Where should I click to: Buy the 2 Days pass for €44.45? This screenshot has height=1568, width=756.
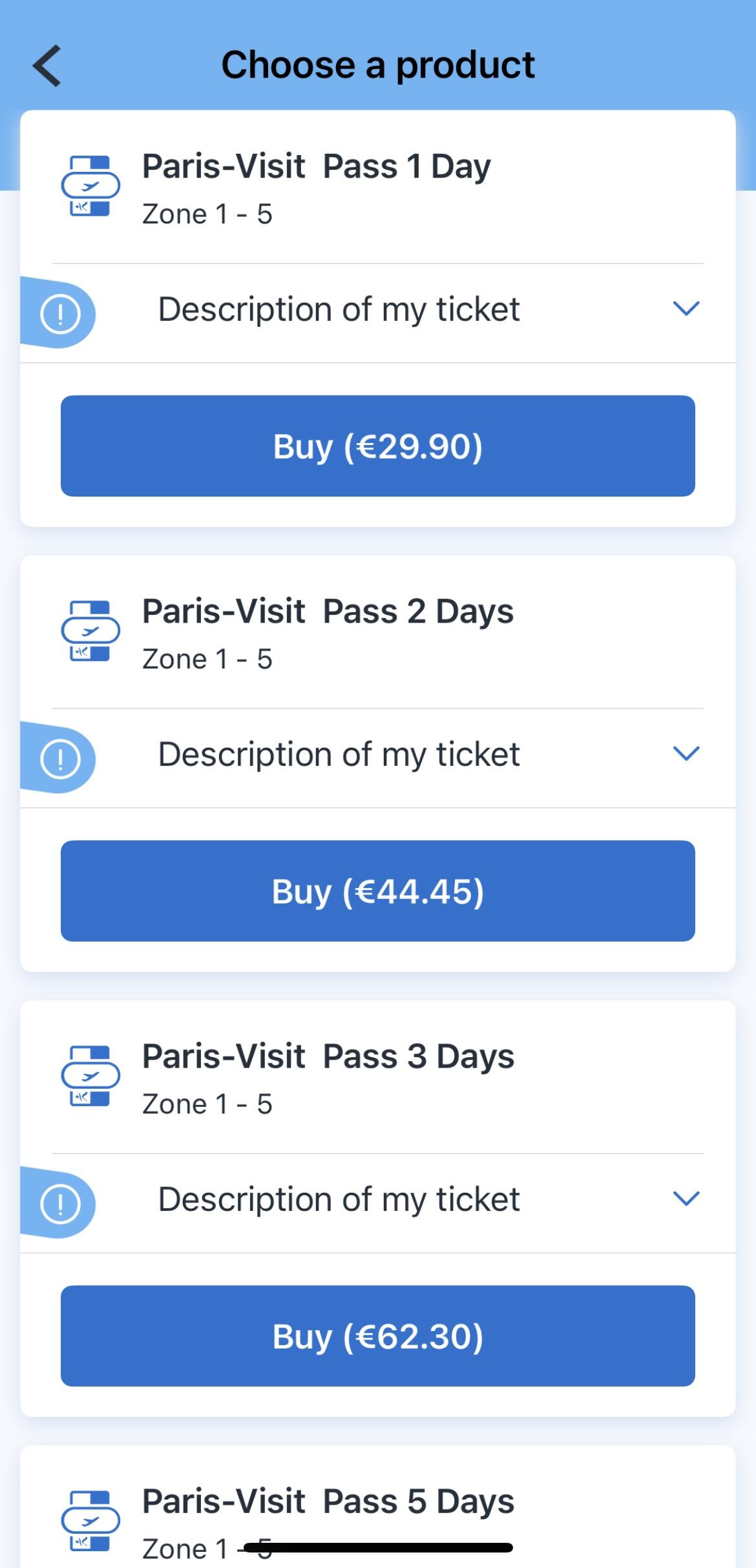click(378, 891)
